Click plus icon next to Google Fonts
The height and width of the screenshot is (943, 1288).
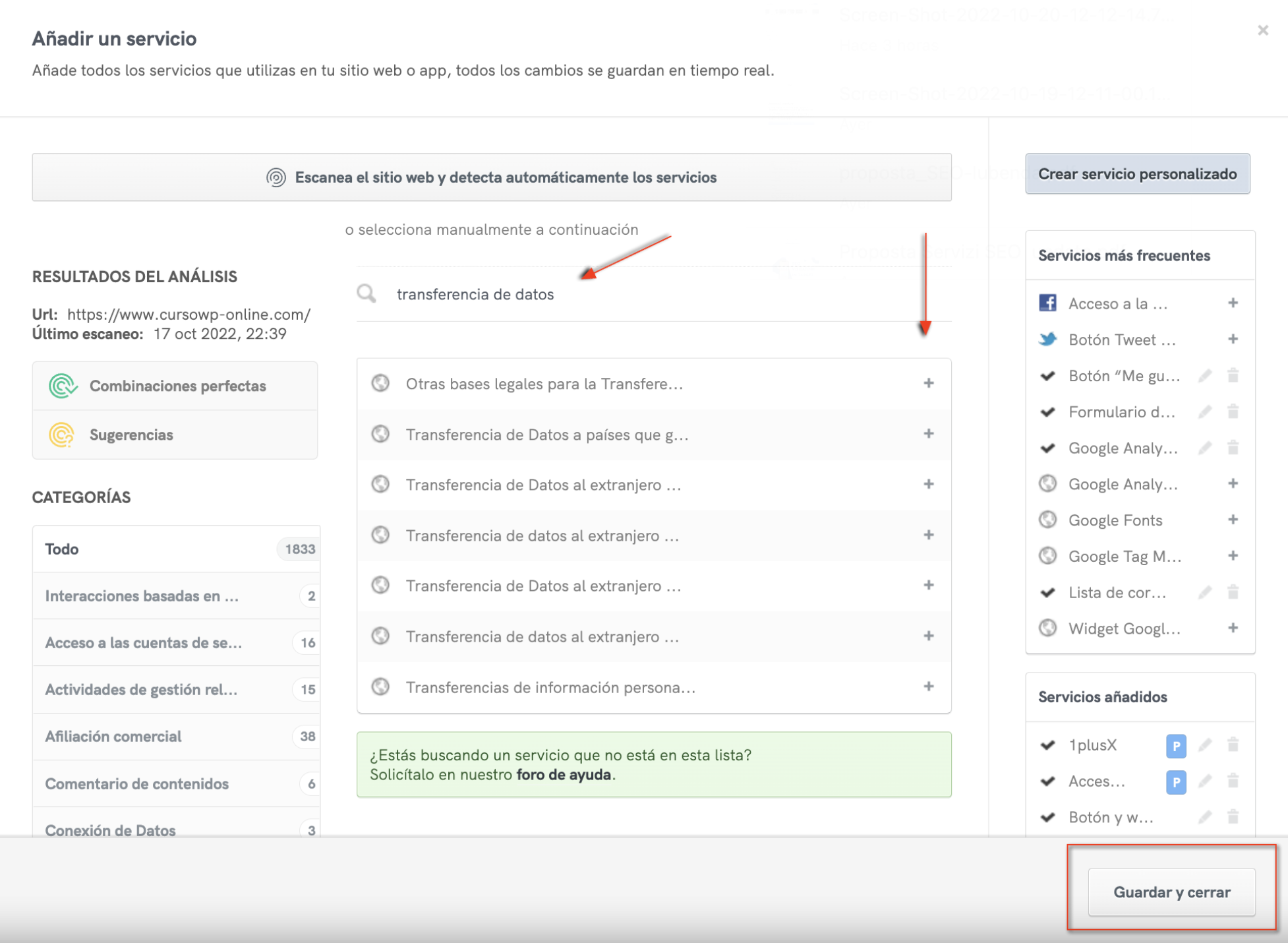(1233, 520)
